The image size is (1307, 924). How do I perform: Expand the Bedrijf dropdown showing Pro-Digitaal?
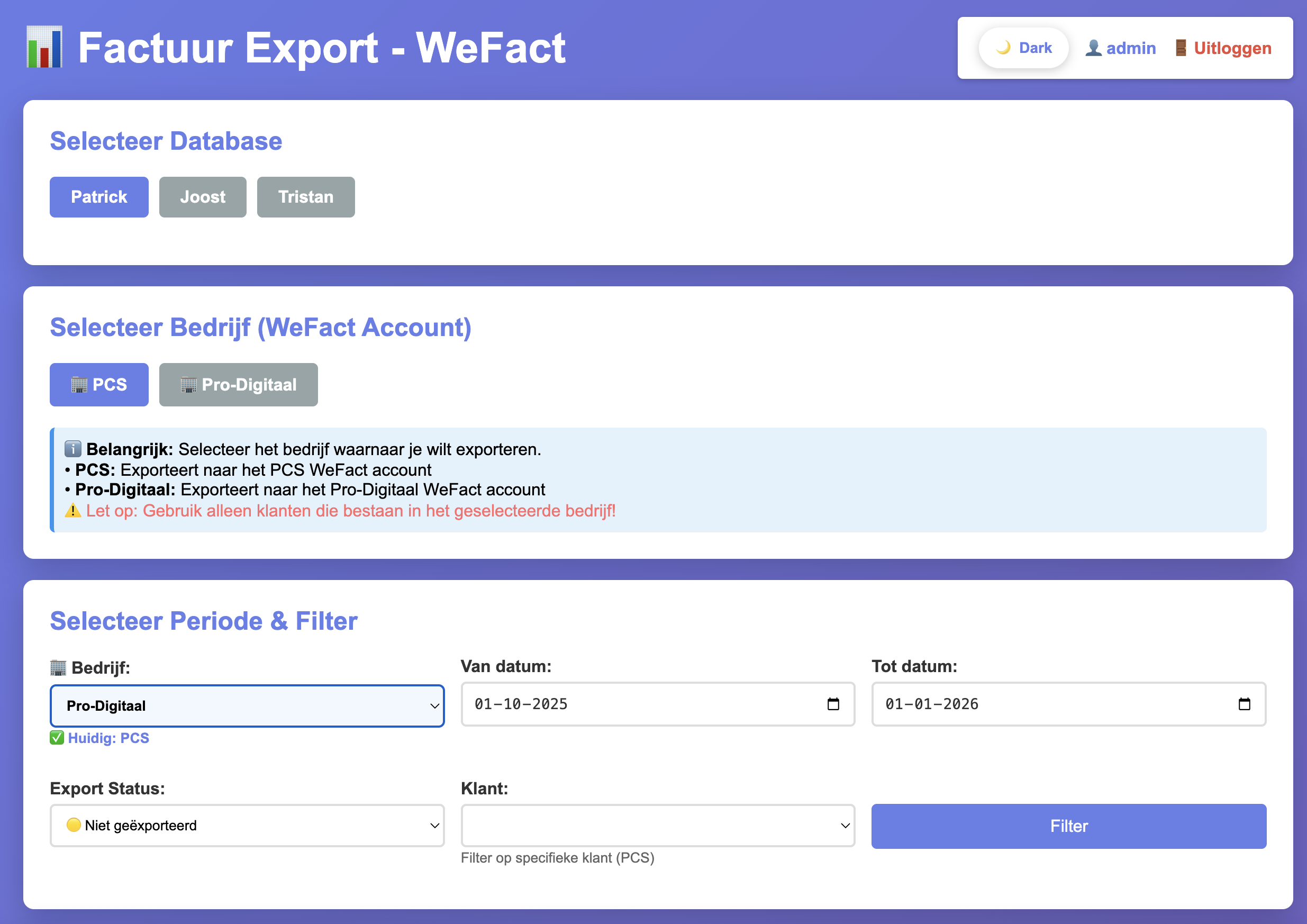pyautogui.click(x=247, y=706)
